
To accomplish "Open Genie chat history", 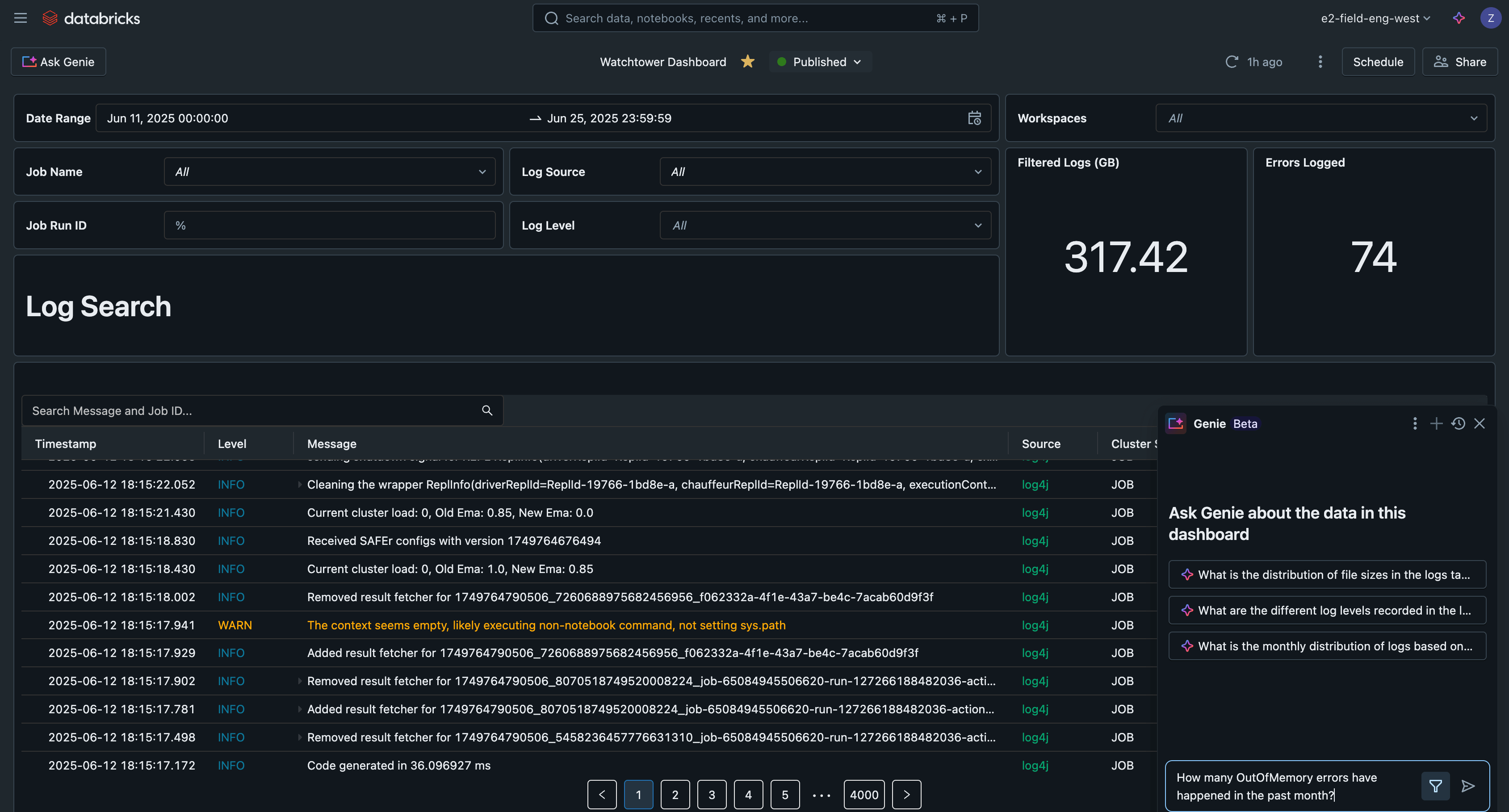I will pos(1458,423).
